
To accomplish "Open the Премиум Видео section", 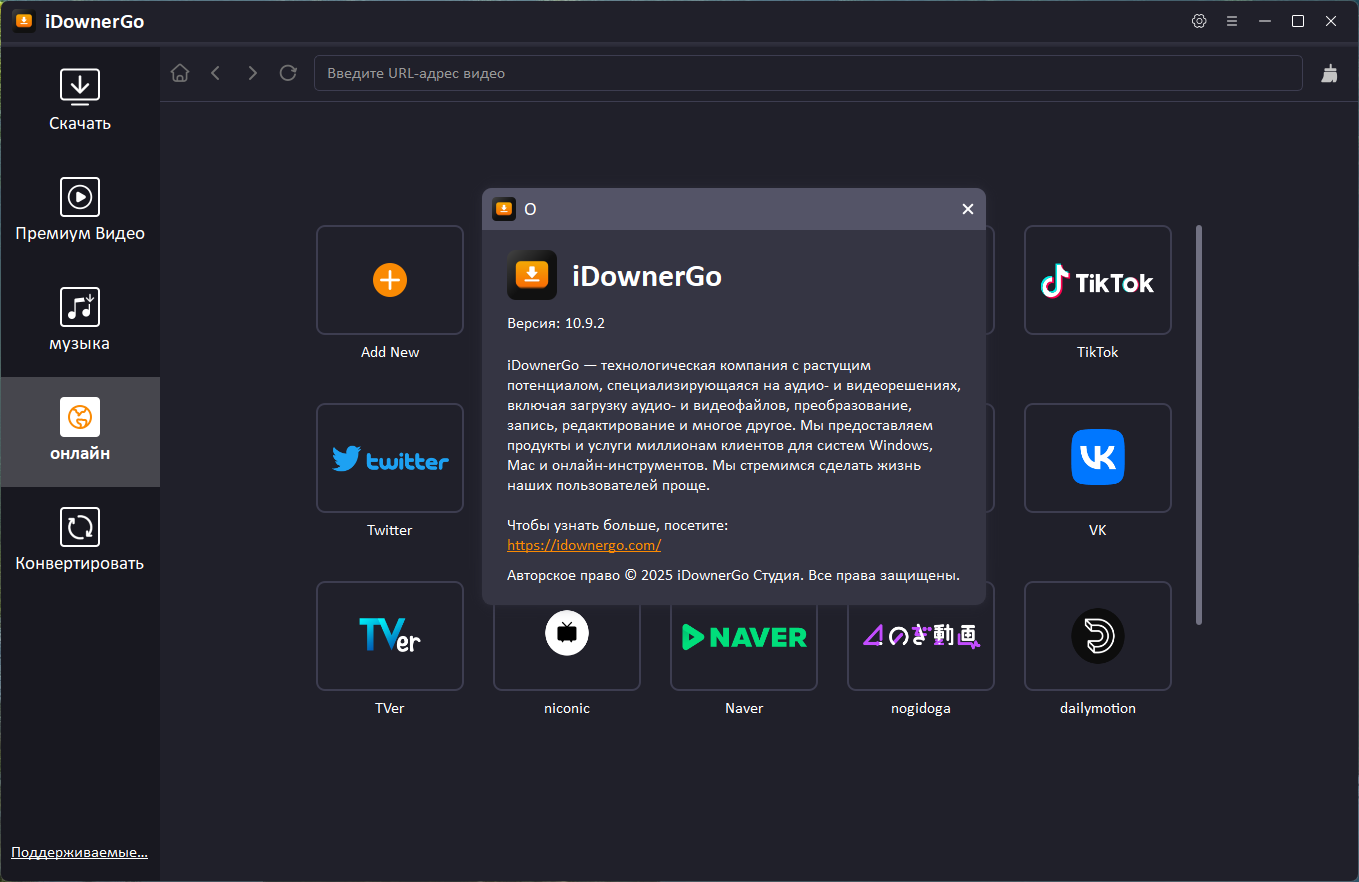I will [x=80, y=211].
